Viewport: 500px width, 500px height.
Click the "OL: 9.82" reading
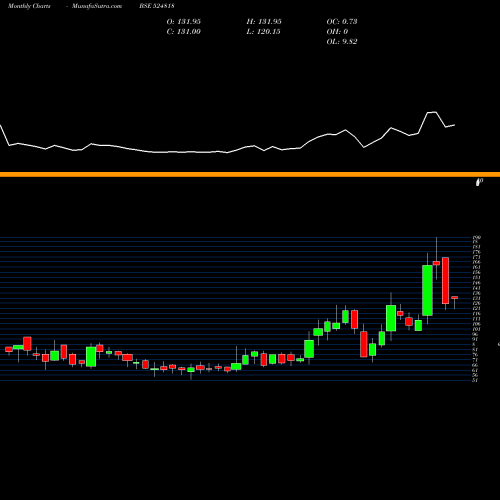tap(342, 42)
